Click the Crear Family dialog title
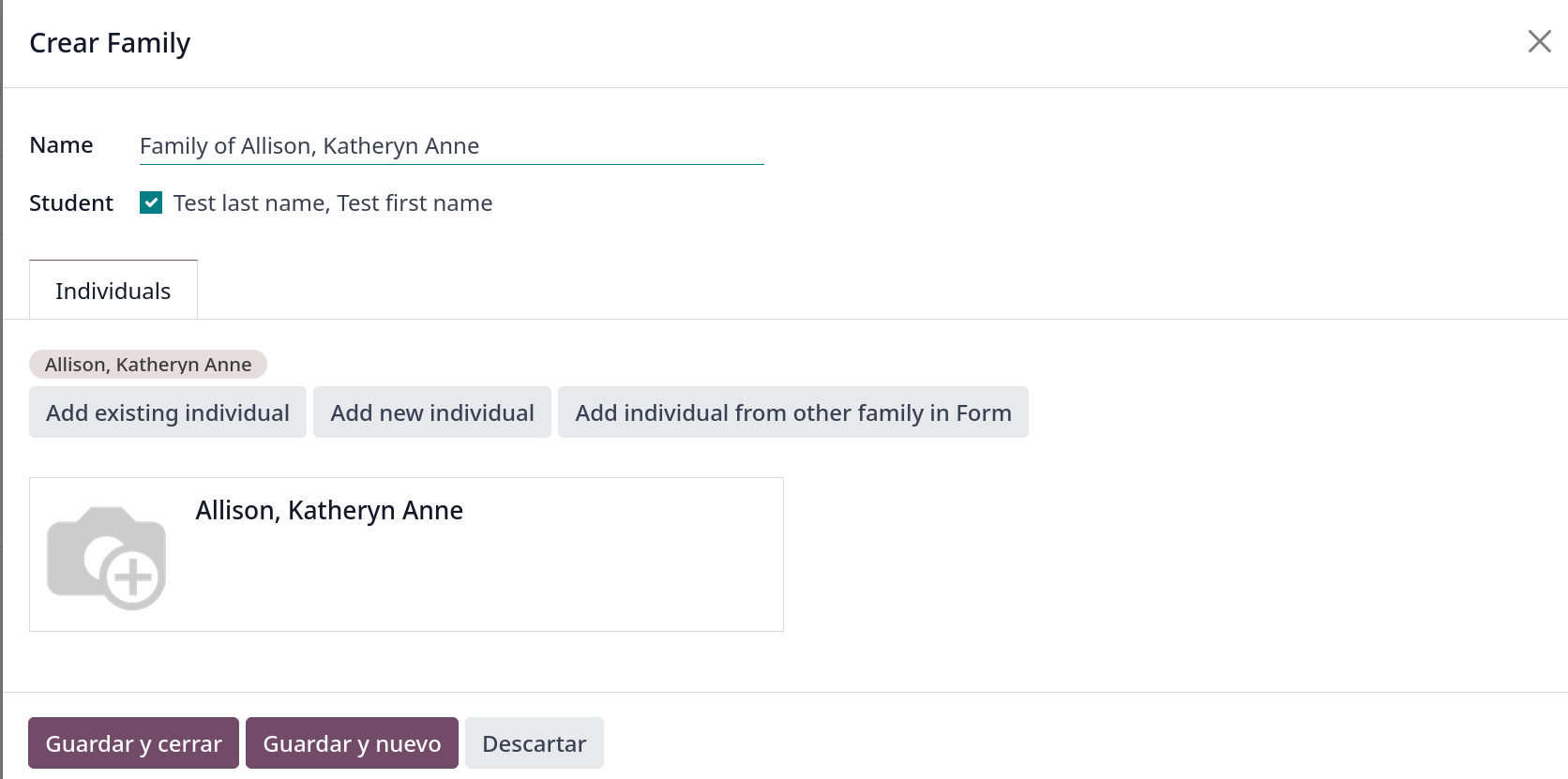This screenshot has height=779, width=1568. click(x=110, y=43)
